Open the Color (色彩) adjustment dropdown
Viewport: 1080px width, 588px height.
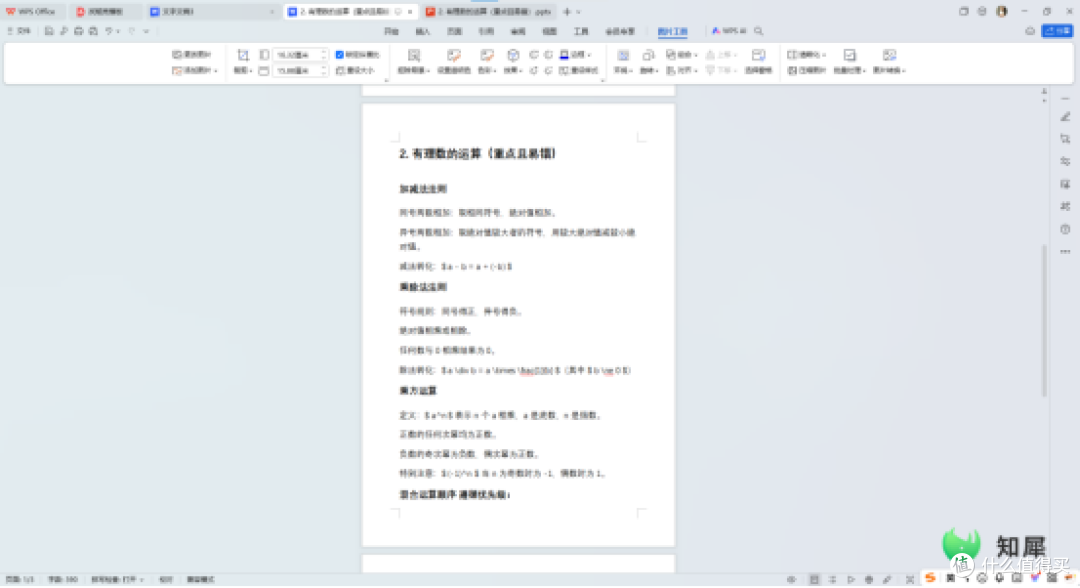[x=487, y=61]
